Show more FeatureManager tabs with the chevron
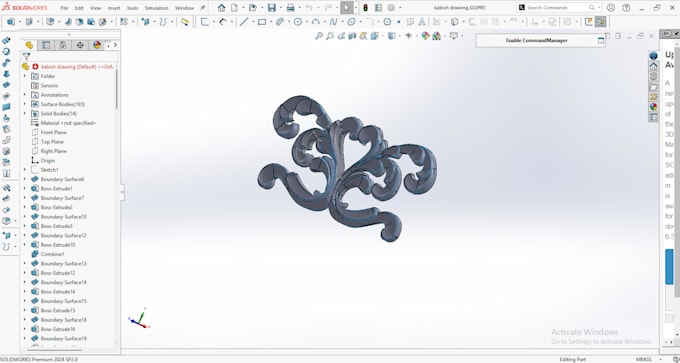Screen dimensions: 680x363 click(115, 45)
